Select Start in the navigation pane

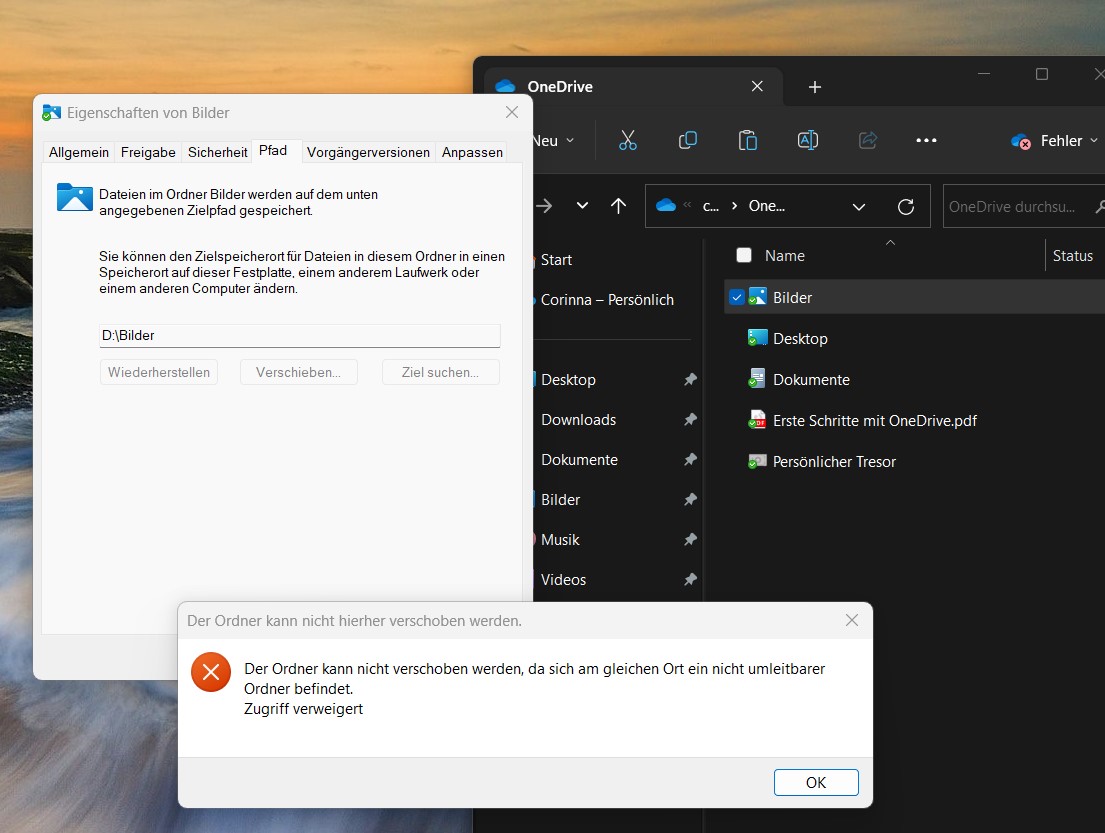tap(556, 259)
